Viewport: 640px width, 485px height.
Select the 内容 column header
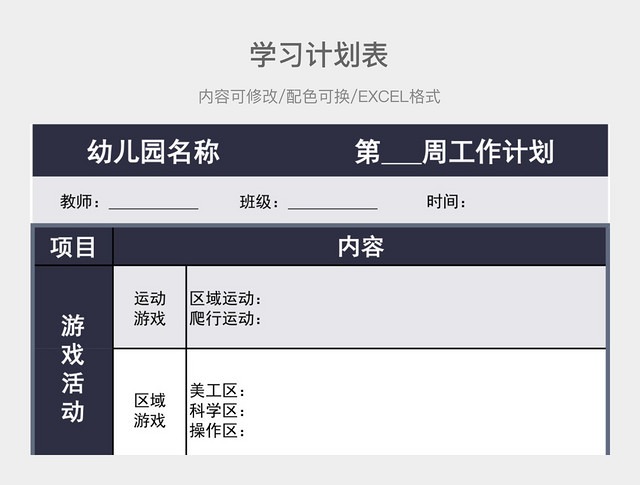click(x=360, y=247)
